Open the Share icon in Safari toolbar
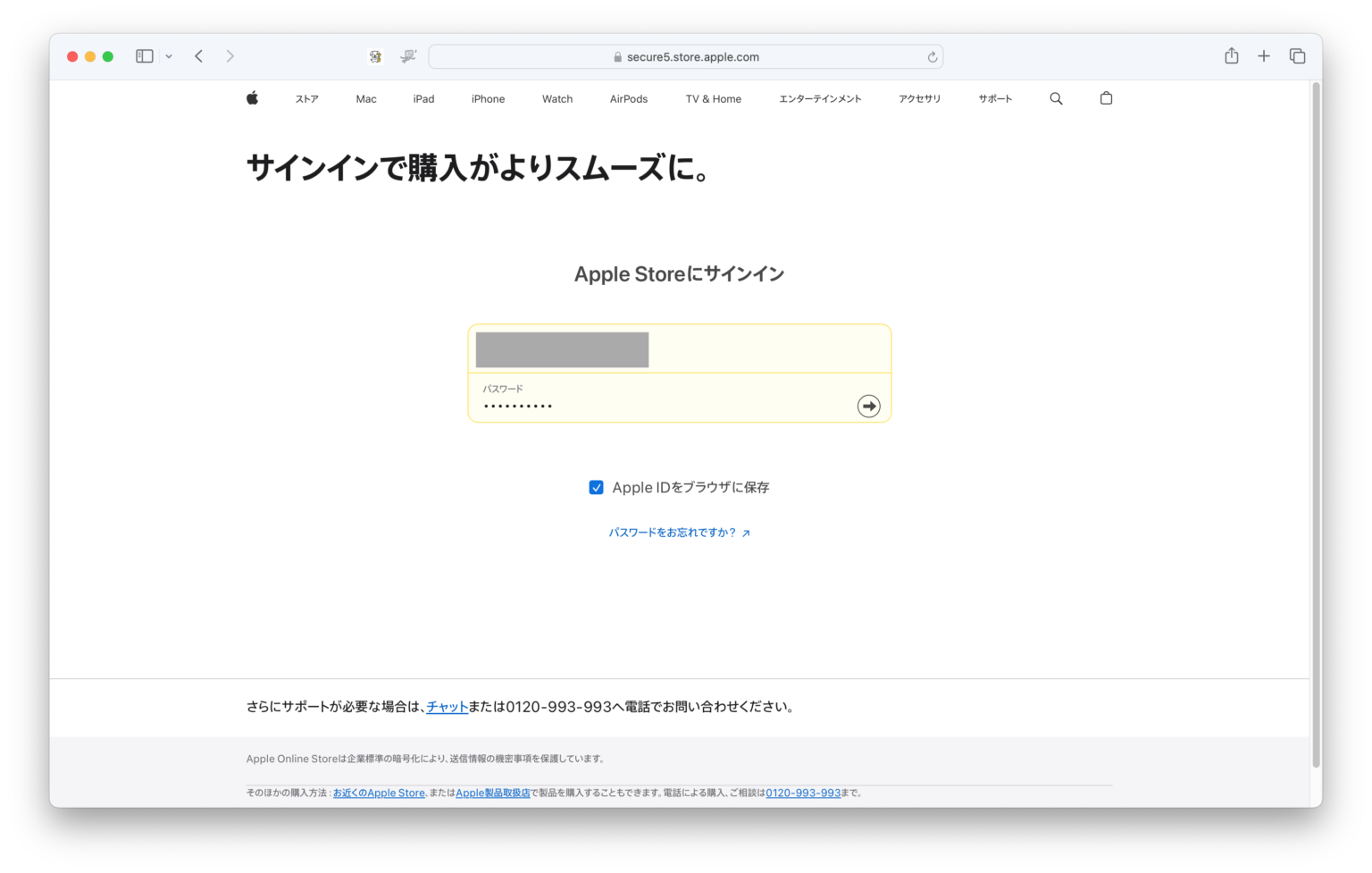Viewport: 1372px width, 873px height. click(x=1231, y=55)
